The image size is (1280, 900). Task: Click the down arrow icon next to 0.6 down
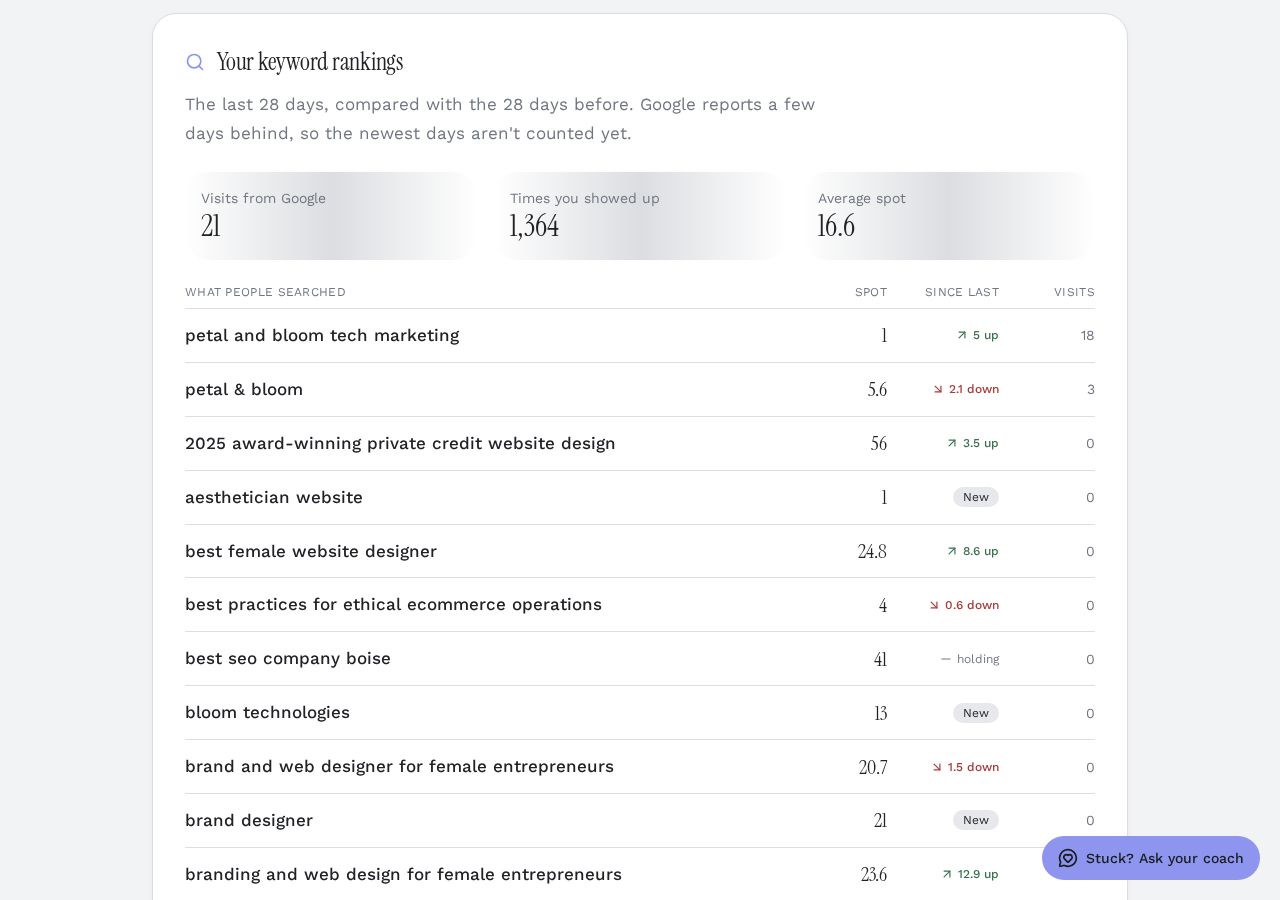934,605
